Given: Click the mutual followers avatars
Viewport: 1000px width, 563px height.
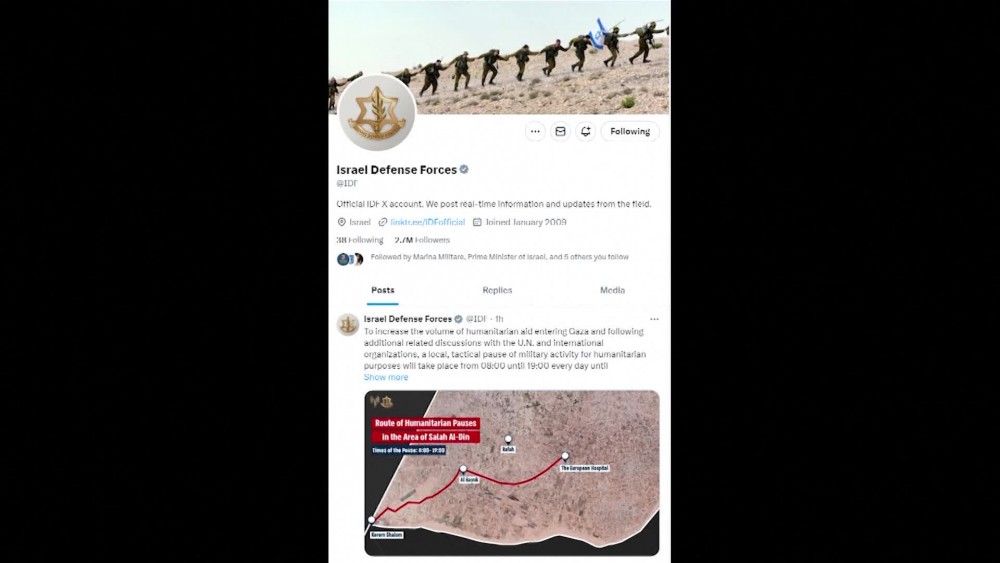Looking at the screenshot, I should (350, 259).
